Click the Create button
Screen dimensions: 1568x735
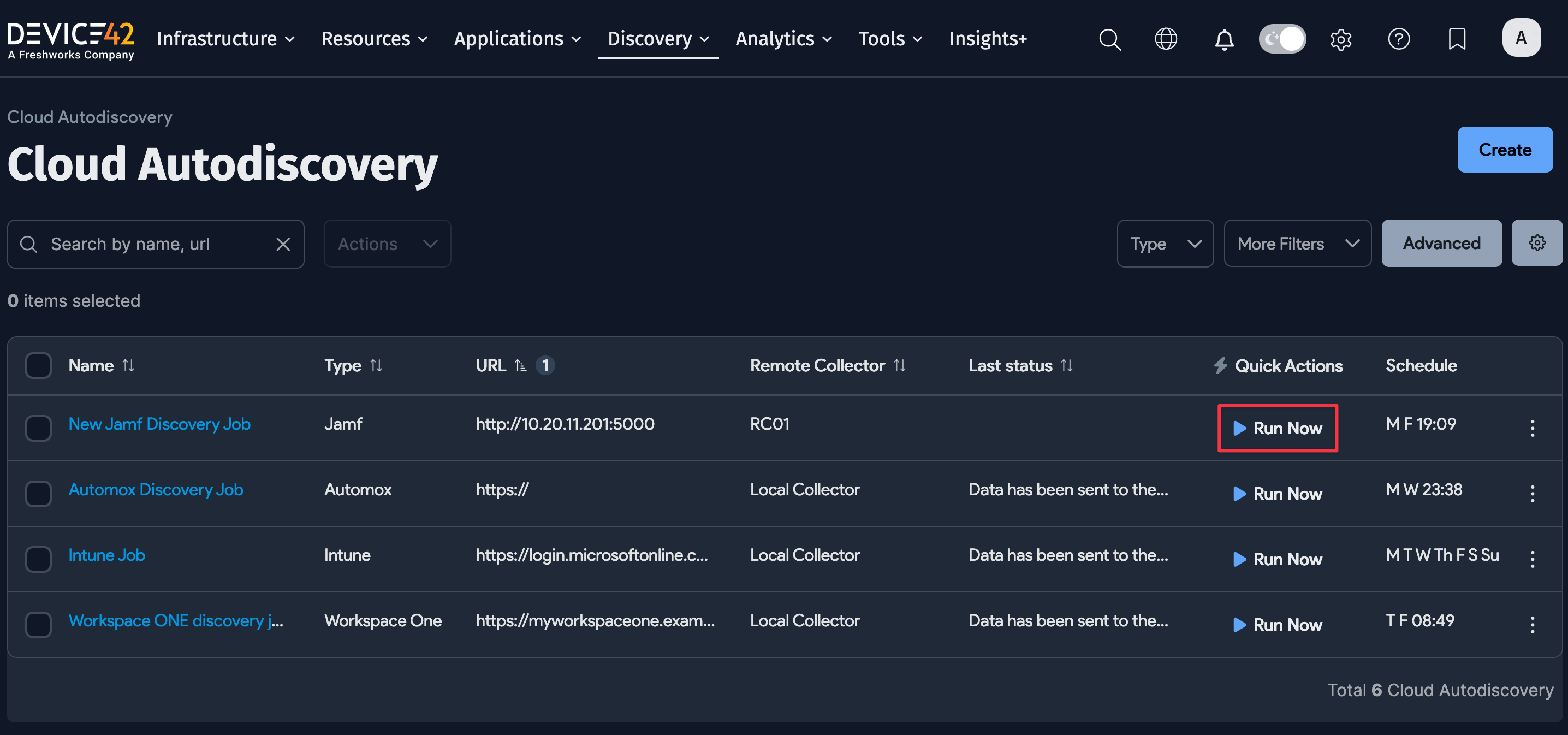[x=1504, y=149]
